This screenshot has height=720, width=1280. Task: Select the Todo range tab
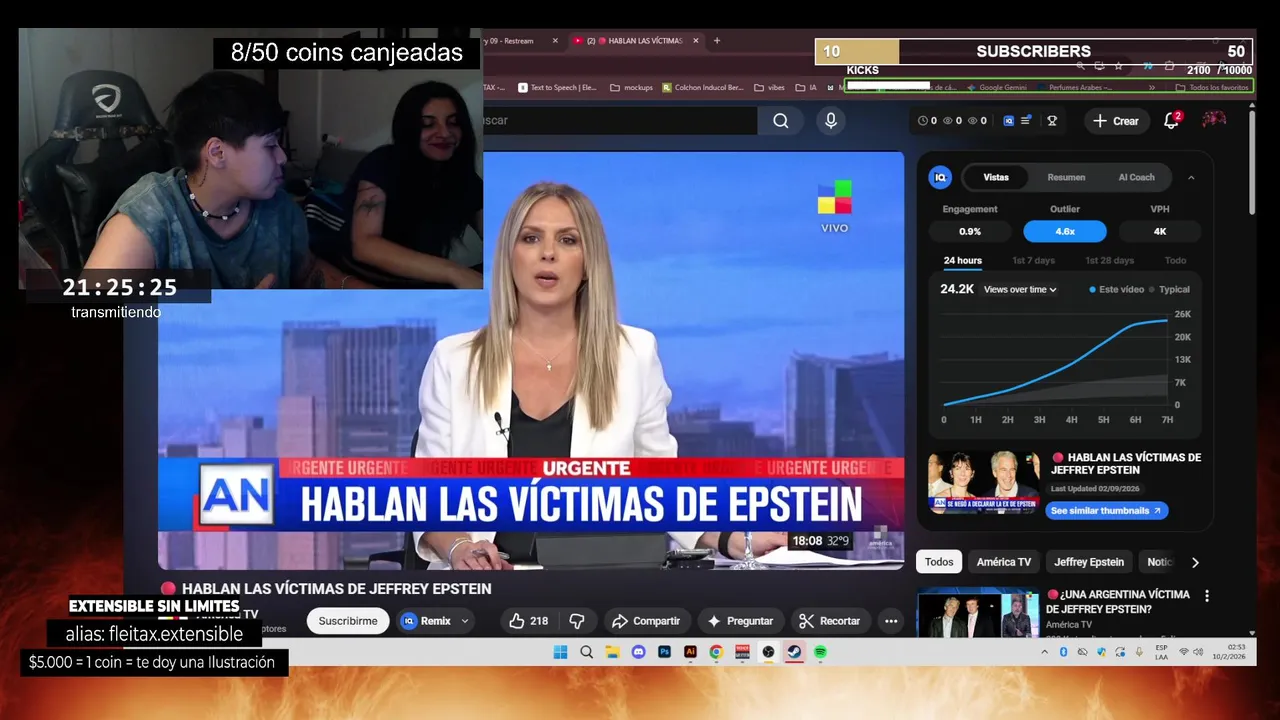point(1176,260)
